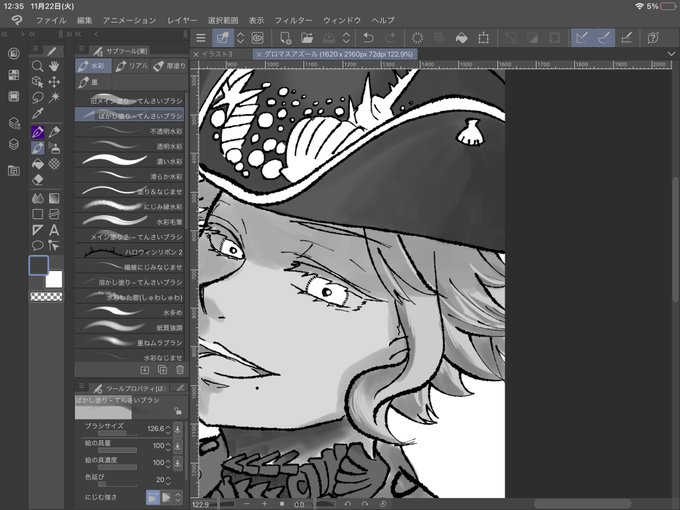The image size is (680, 510).
Task: Delete sub tool with trash icon
Action: click(x=180, y=369)
